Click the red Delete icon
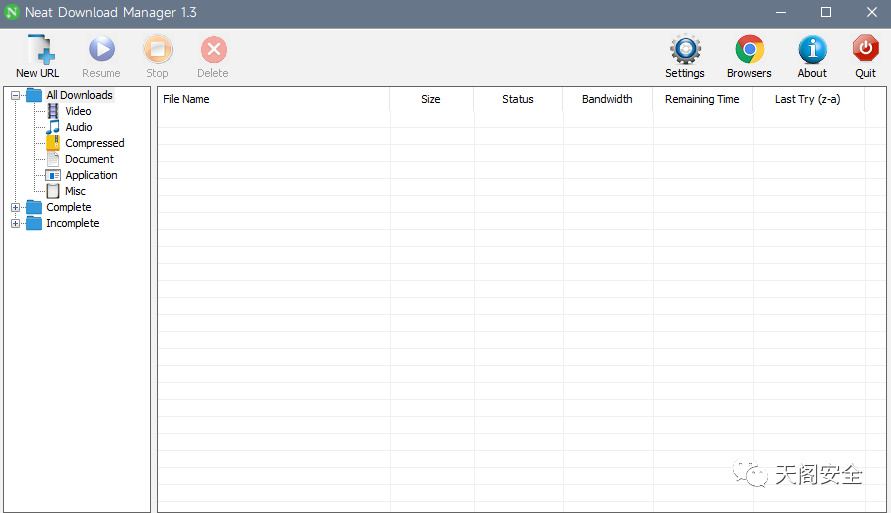Viewport: 891px width, 513px height. click(214, 49)
